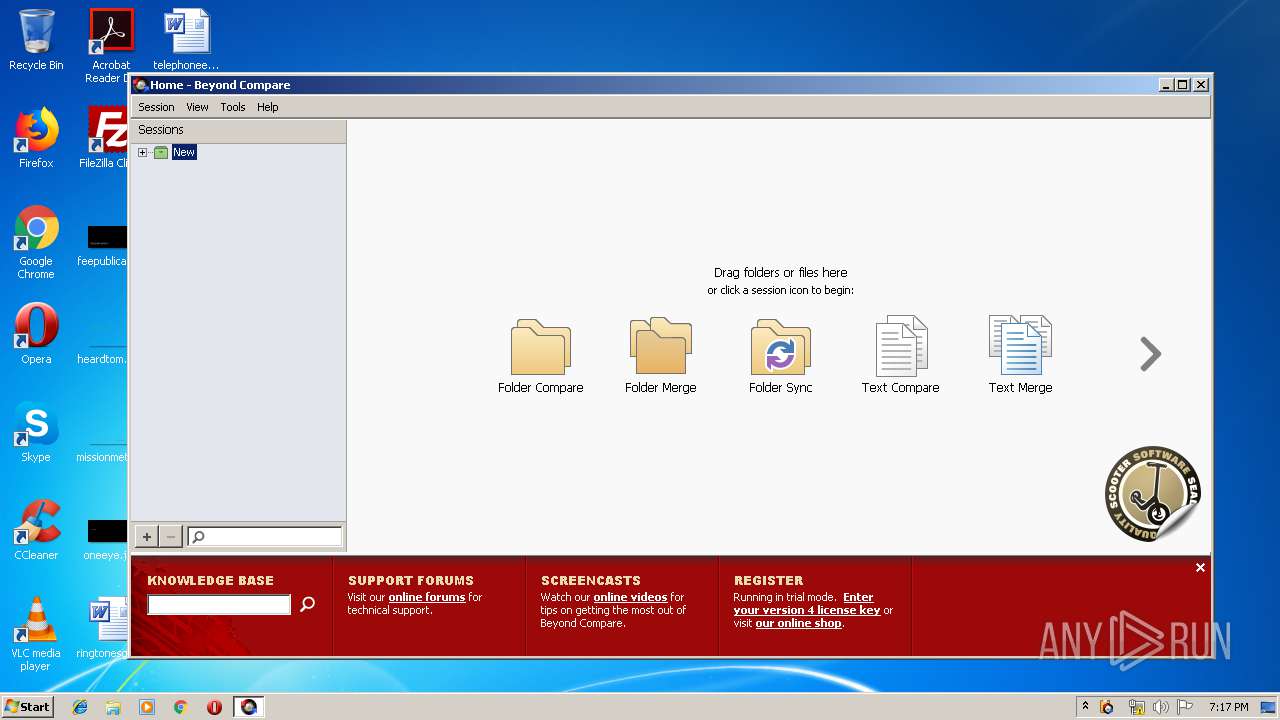Open the volume tray icon
The width and height of the screenshot is (1280, 720).
[1160, 707]
